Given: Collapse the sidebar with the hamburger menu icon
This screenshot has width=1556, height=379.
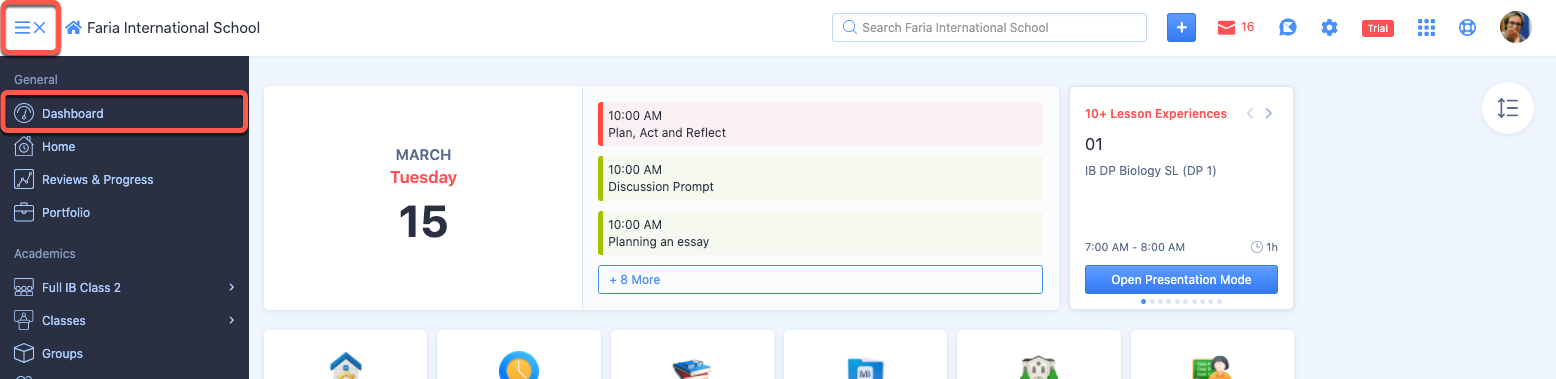Looking at the screenshot, I should click(31, 28).
